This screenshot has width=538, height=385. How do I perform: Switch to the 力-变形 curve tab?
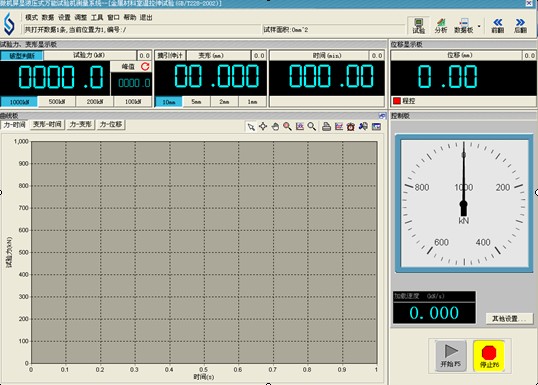81,125
